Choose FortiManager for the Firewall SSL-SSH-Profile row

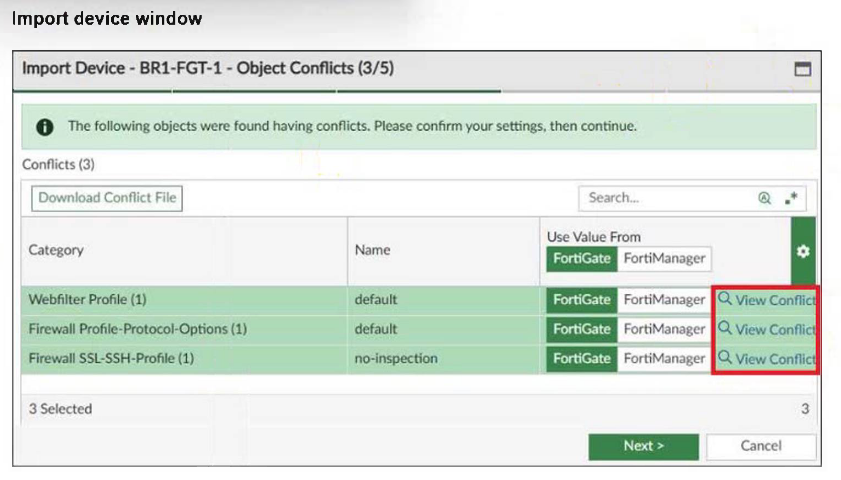(x=664, y=358)
